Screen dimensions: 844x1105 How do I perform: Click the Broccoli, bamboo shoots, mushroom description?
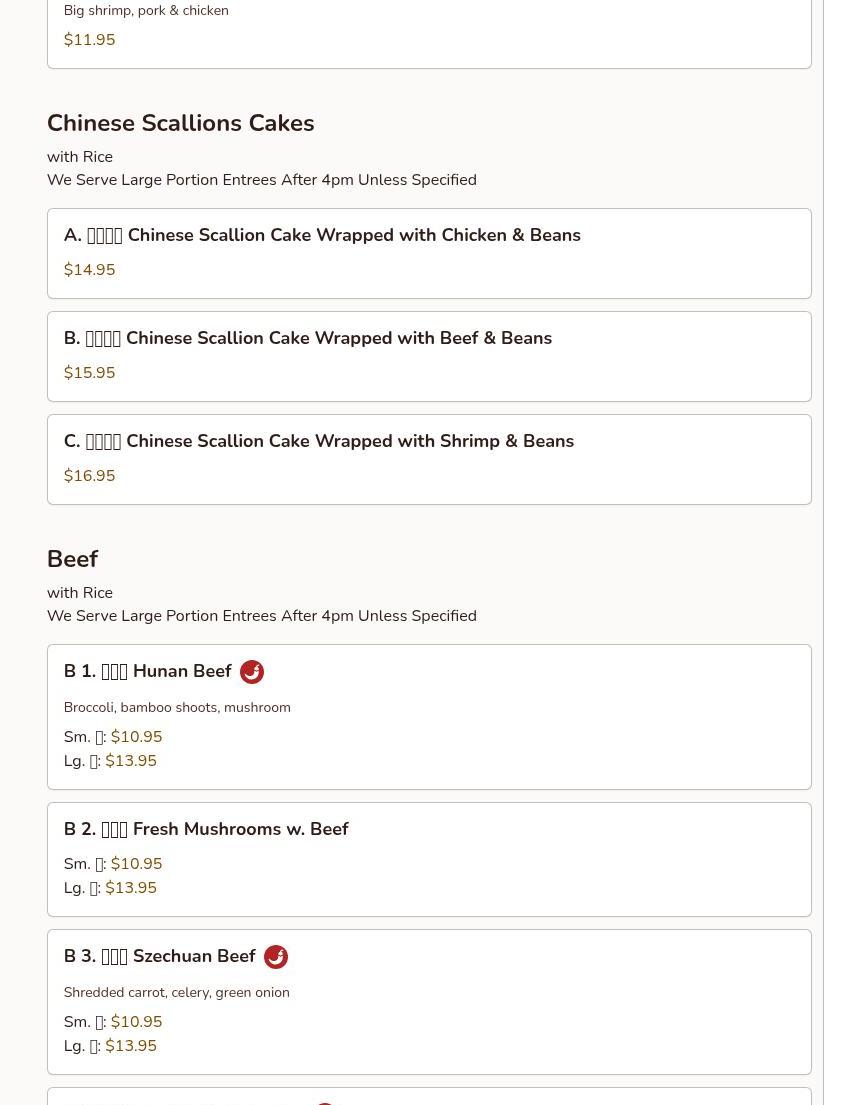coord(177,708)
